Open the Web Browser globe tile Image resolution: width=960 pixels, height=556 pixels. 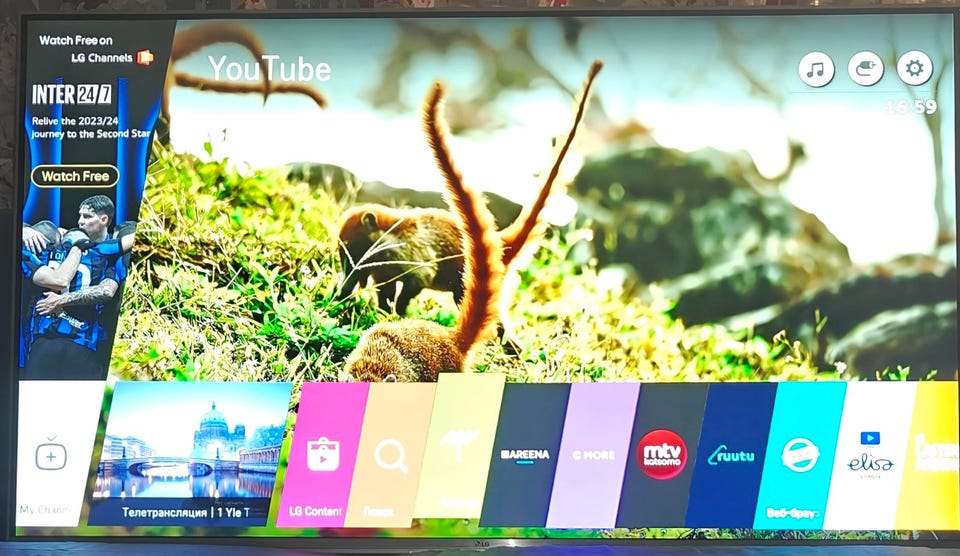800,456
